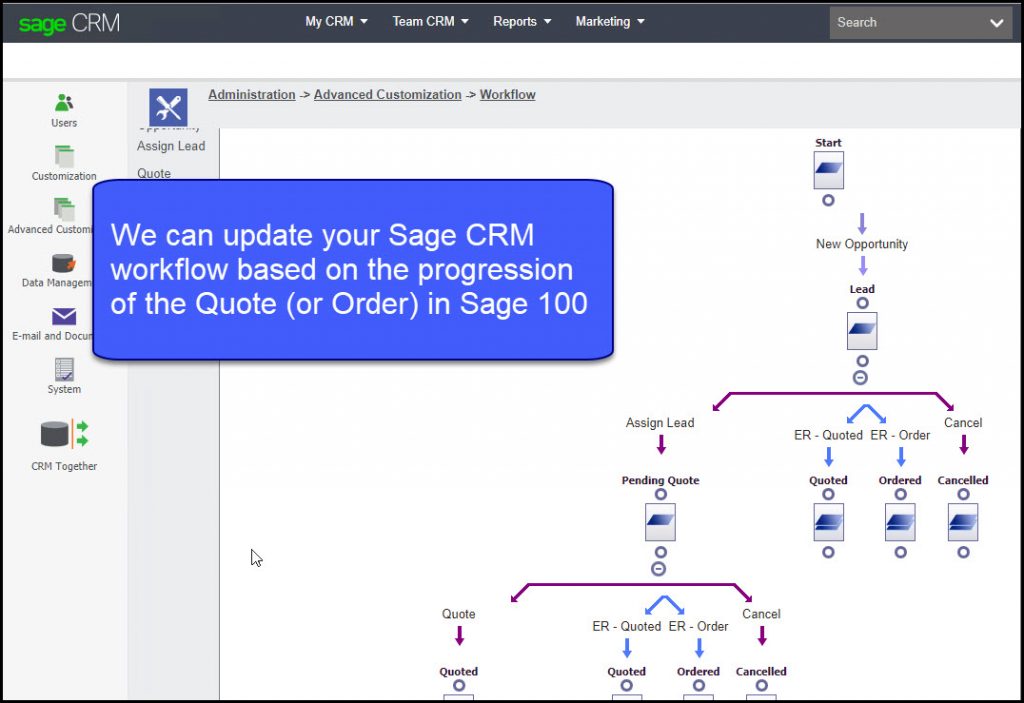Expand the Search dropdown chevron
The height and width of the screenshot is (703, 1024).
tap(997, 23)
